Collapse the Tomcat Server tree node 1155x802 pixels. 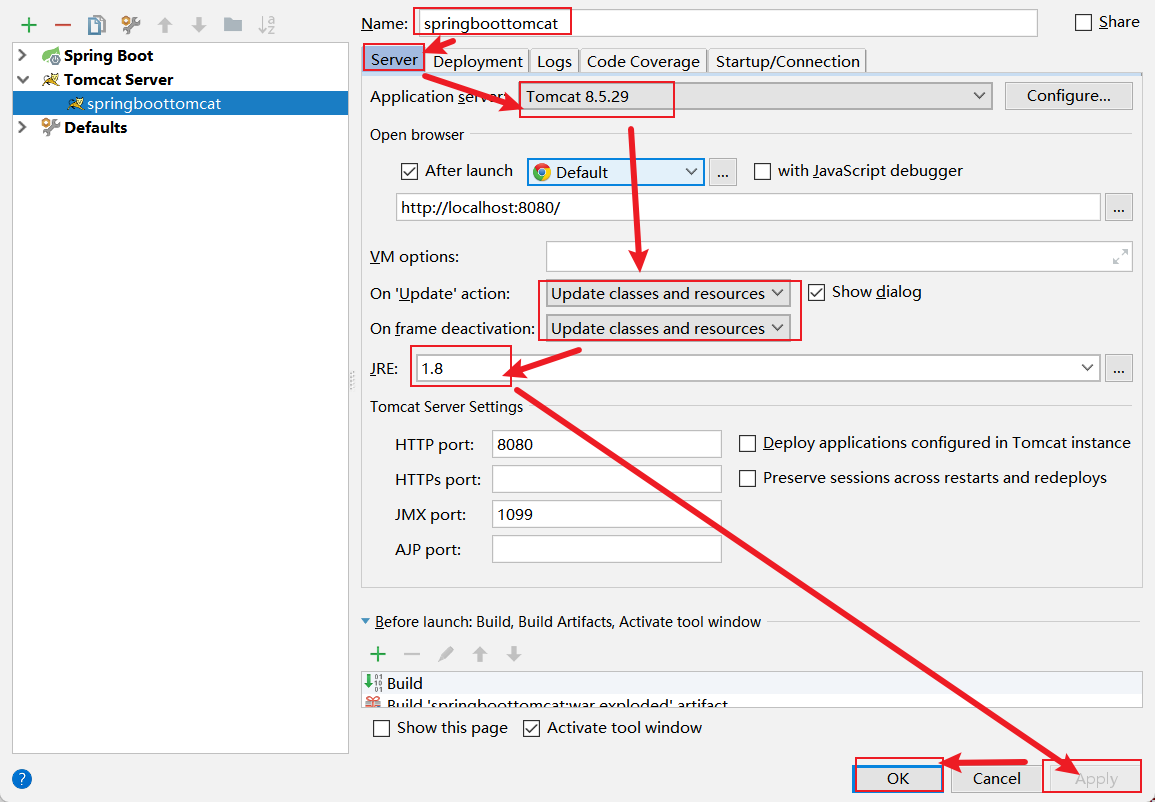click(23, 80)
